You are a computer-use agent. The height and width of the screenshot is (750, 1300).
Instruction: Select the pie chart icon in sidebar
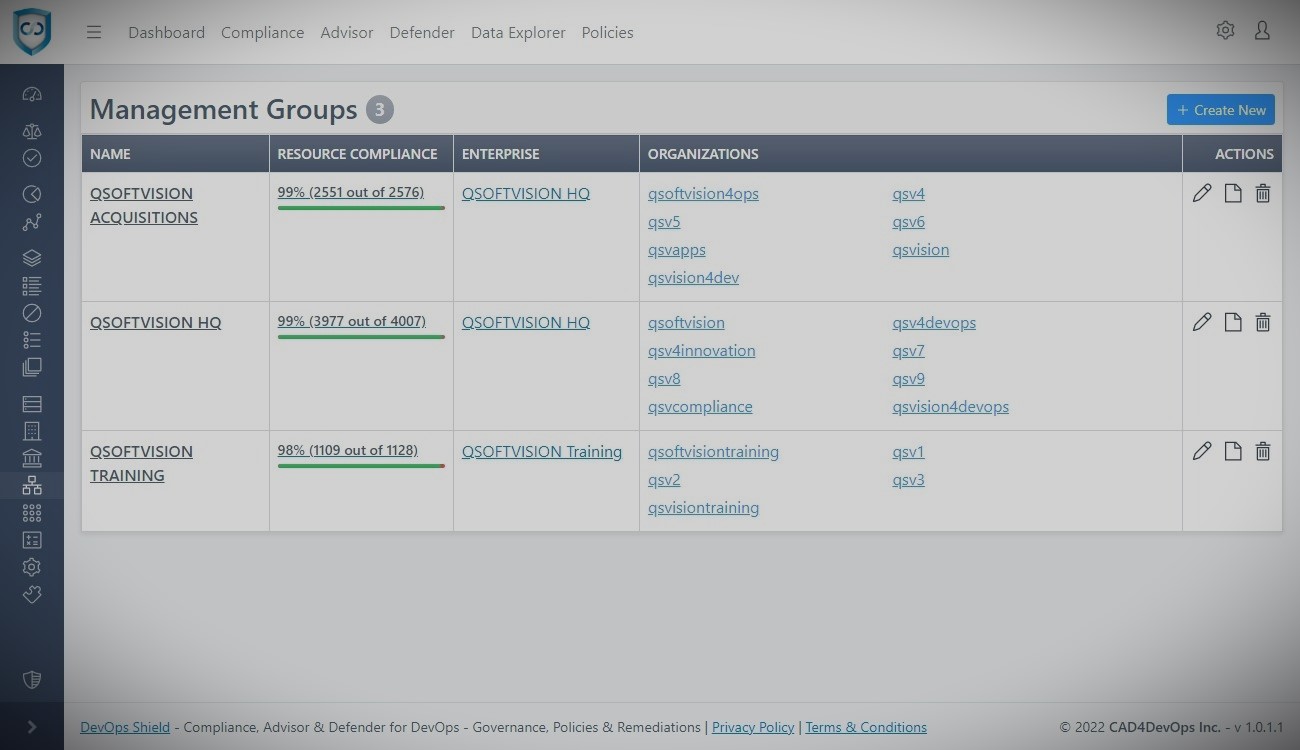(x=32, y=194)
